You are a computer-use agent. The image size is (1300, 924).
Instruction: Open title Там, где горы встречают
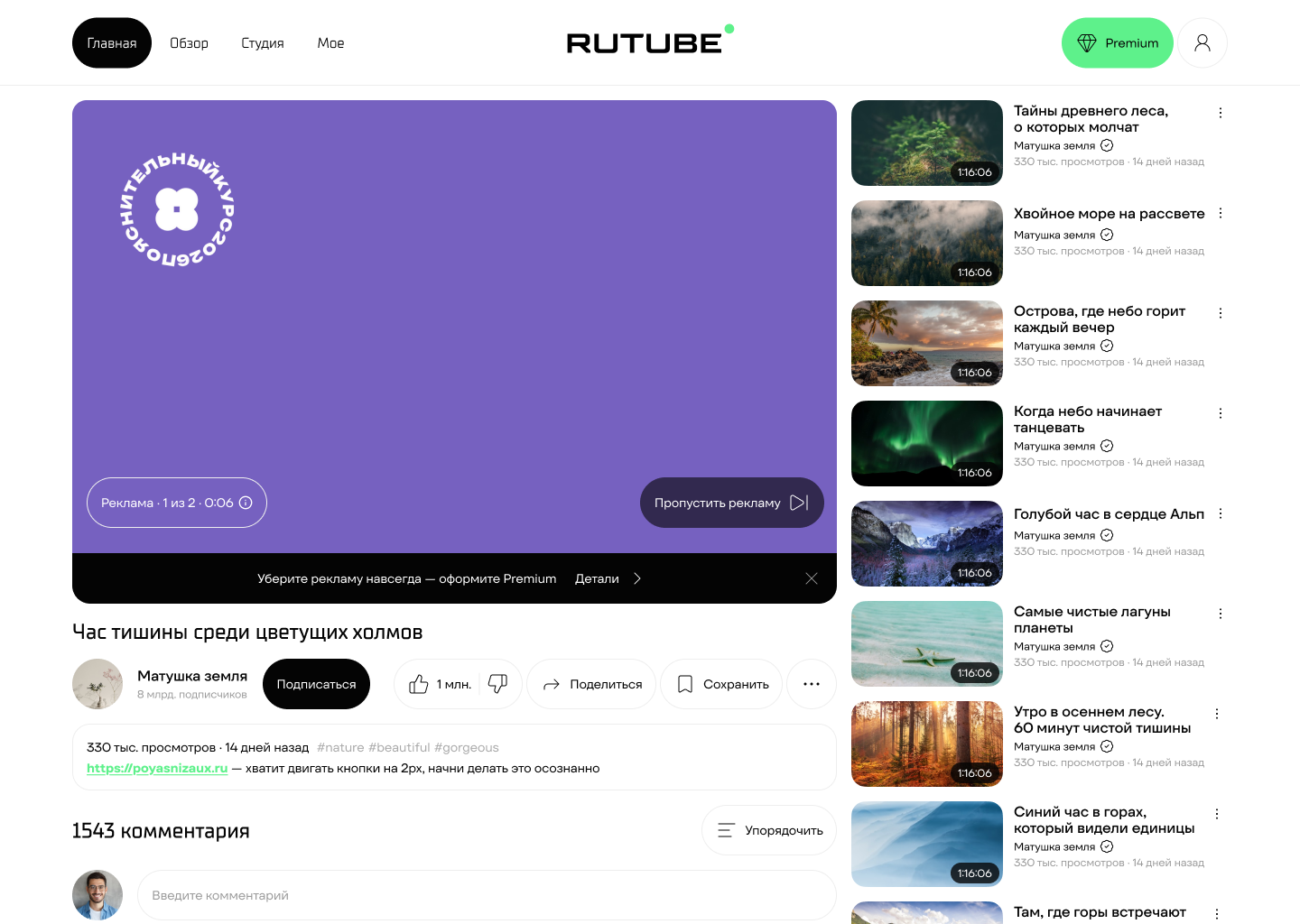pos(1100,912)
